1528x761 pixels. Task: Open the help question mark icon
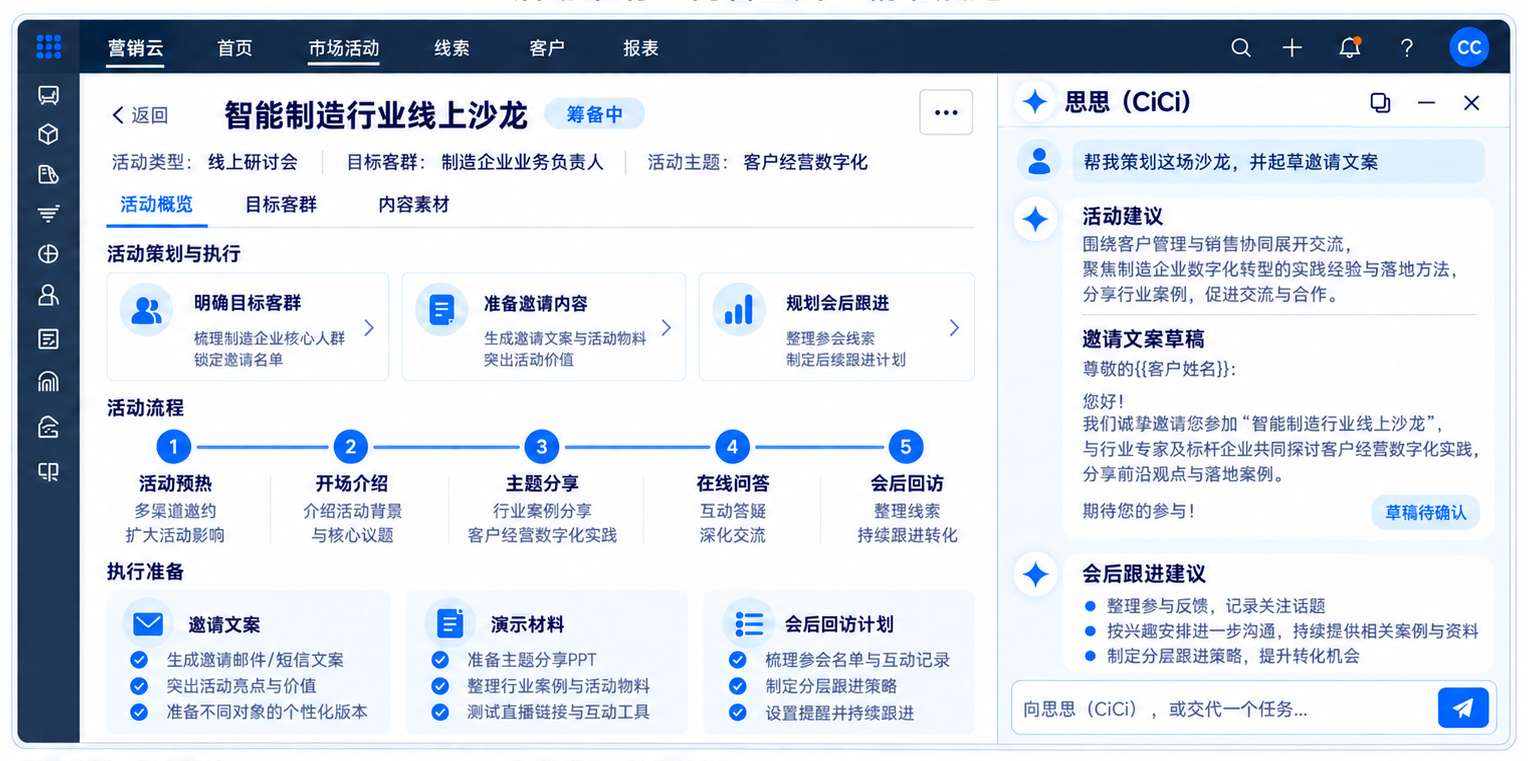pos(1406,47)
